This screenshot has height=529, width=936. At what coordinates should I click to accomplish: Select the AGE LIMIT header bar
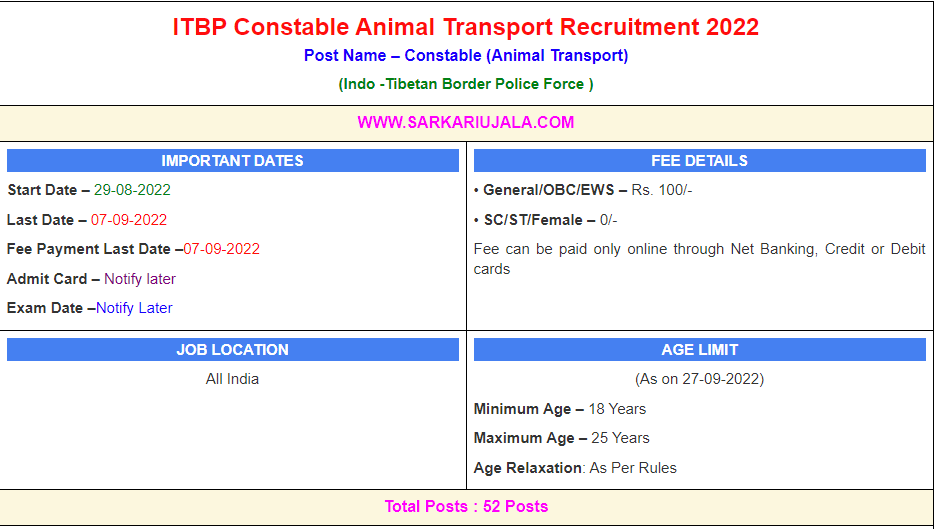pos(699,350)
